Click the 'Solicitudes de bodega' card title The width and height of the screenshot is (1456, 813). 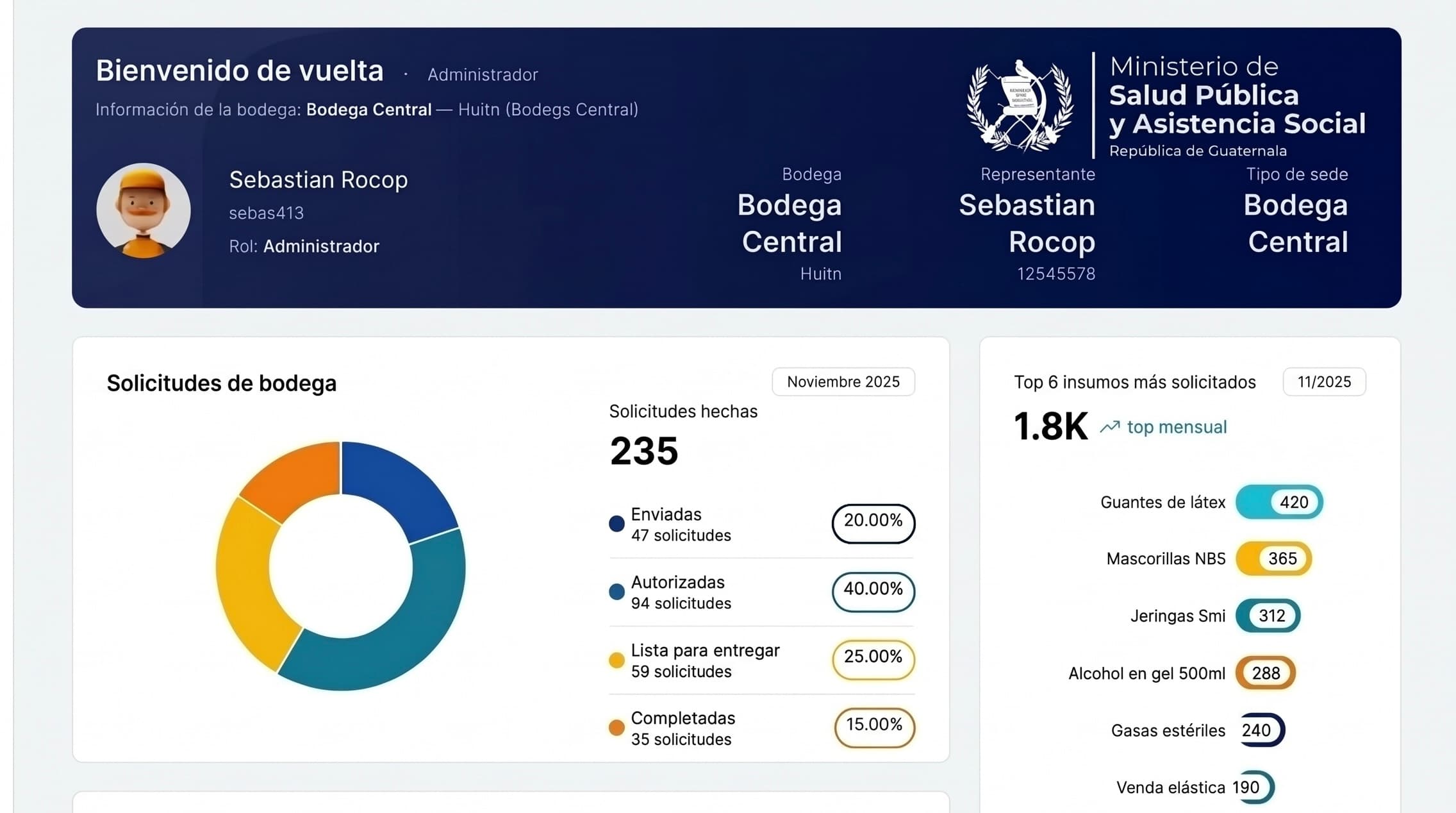click(x=222, y=383)
